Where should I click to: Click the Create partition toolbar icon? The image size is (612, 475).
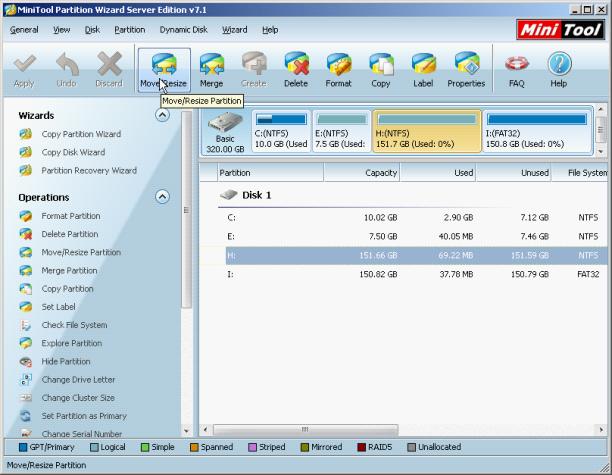pyautogui.click(x=254, y=71)
